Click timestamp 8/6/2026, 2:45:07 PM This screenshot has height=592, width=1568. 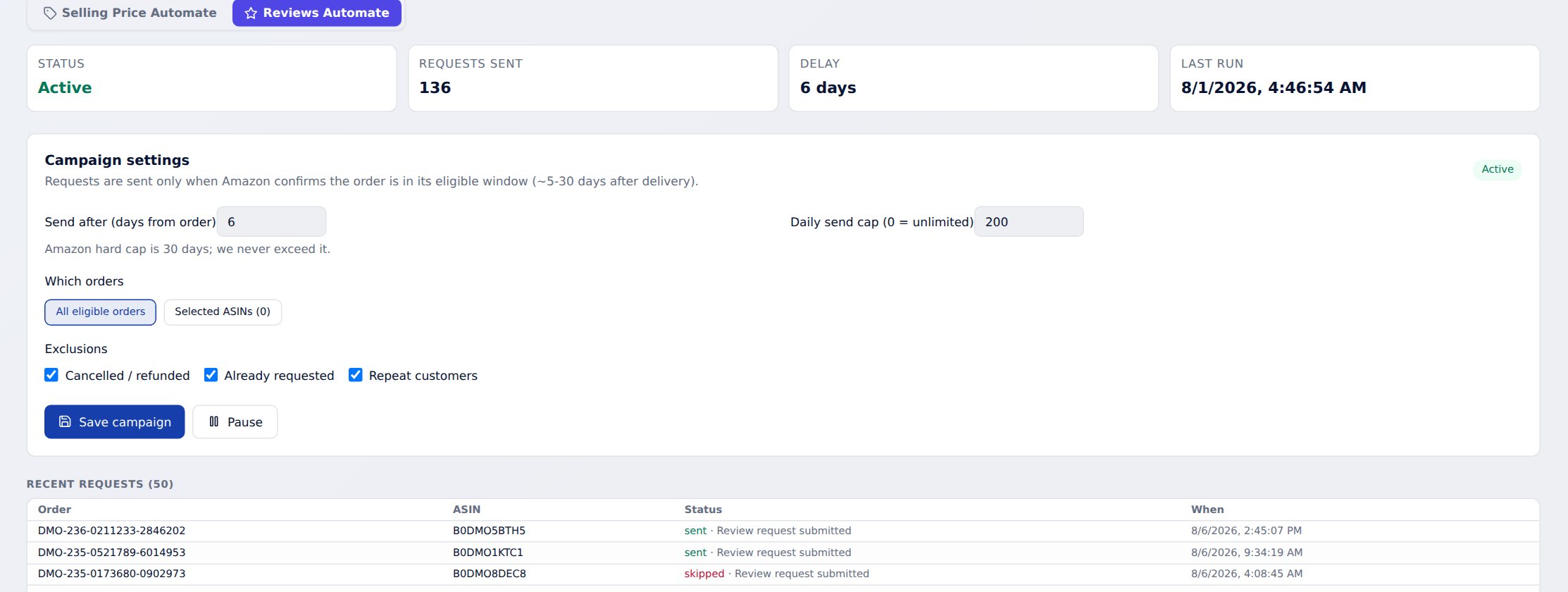click(1246, 531)
